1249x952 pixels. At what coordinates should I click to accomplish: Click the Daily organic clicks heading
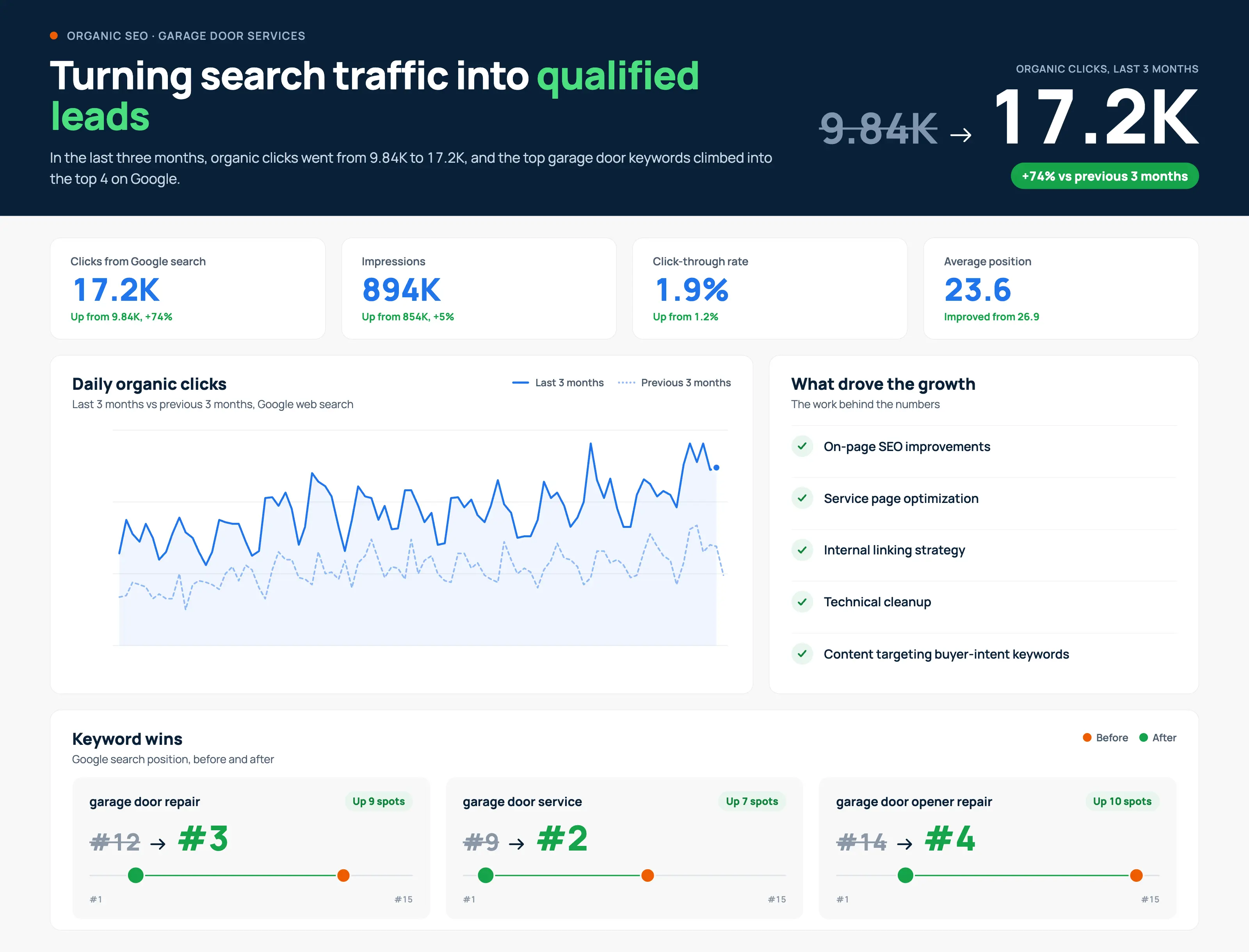pyautogui.click(x=149, y=384)
